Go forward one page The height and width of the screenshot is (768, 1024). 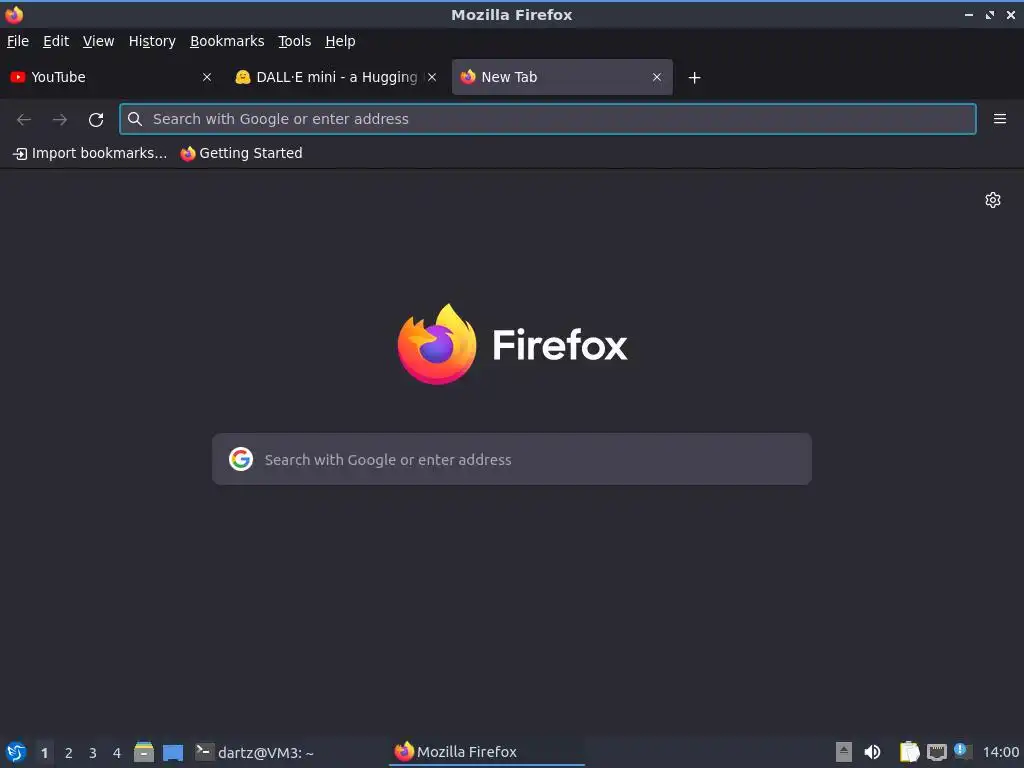(60, 120)
